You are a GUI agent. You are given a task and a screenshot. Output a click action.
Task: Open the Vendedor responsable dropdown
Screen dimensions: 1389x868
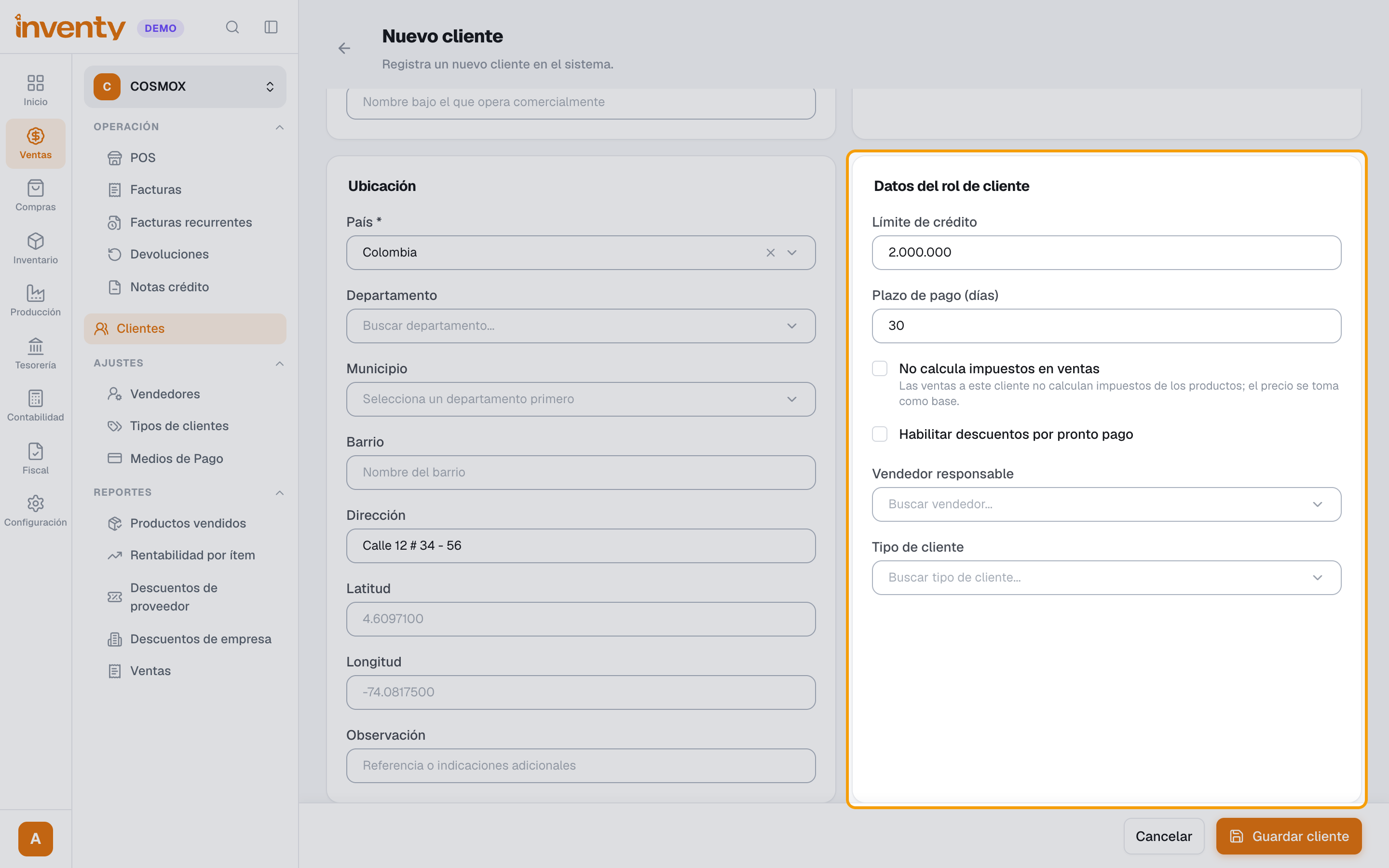(x=1106, y=504)
